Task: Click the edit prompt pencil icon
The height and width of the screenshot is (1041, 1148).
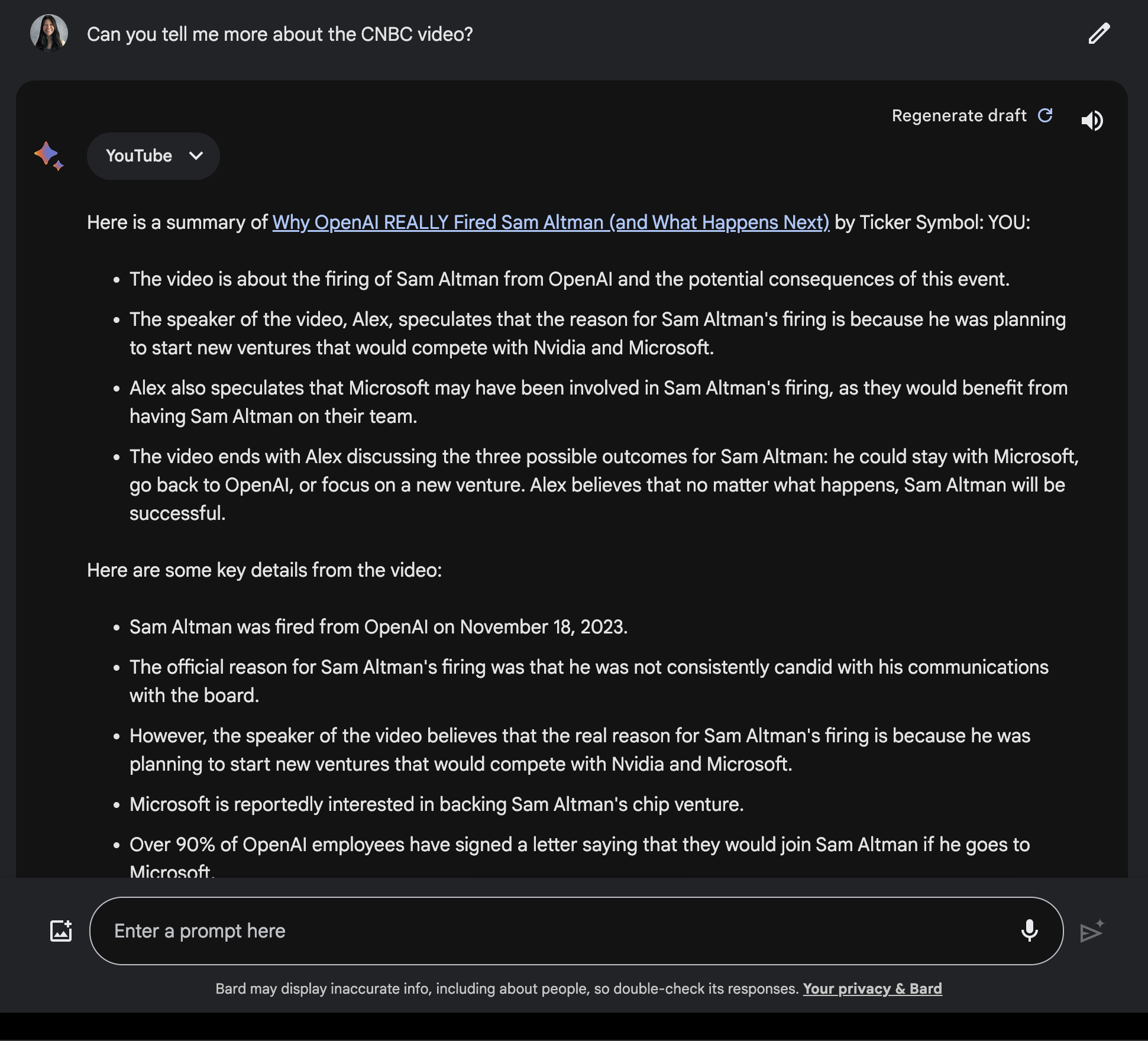Action: [1099, 34]
